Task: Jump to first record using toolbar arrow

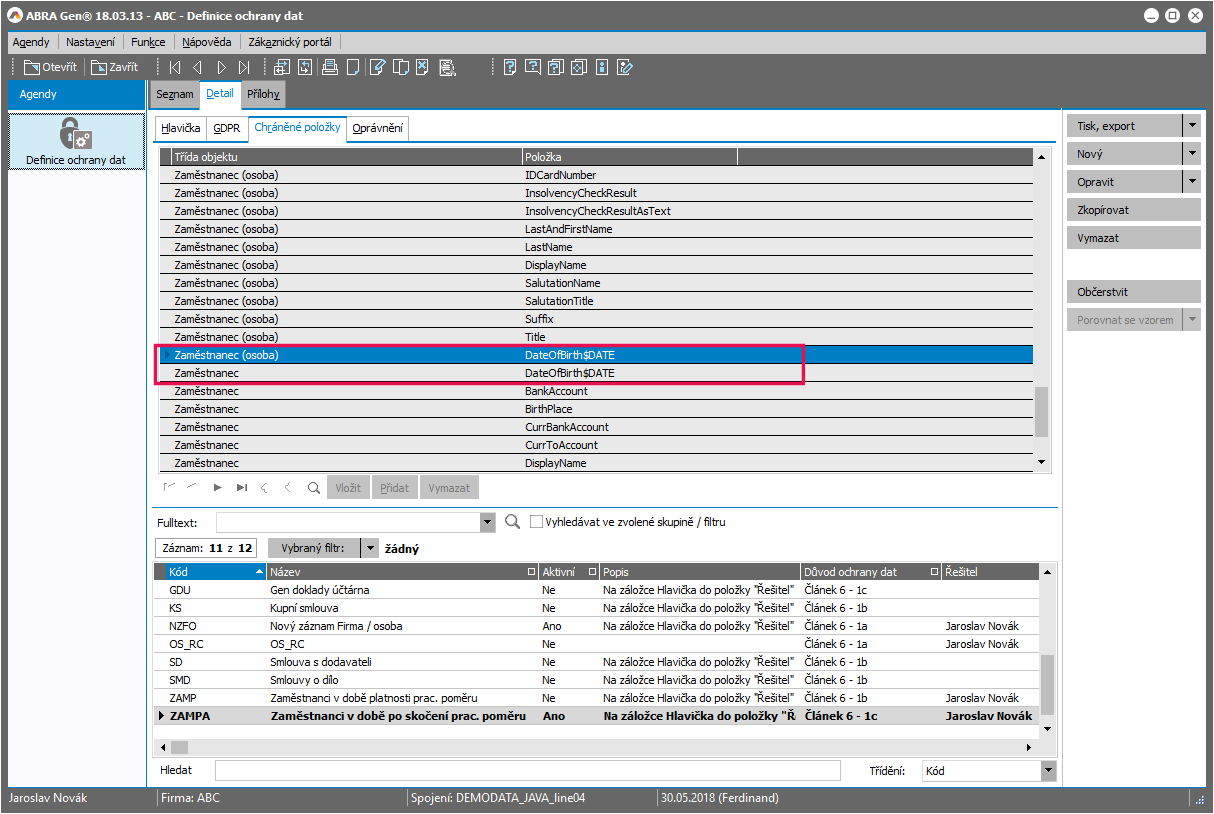Action: coord(175,68)
